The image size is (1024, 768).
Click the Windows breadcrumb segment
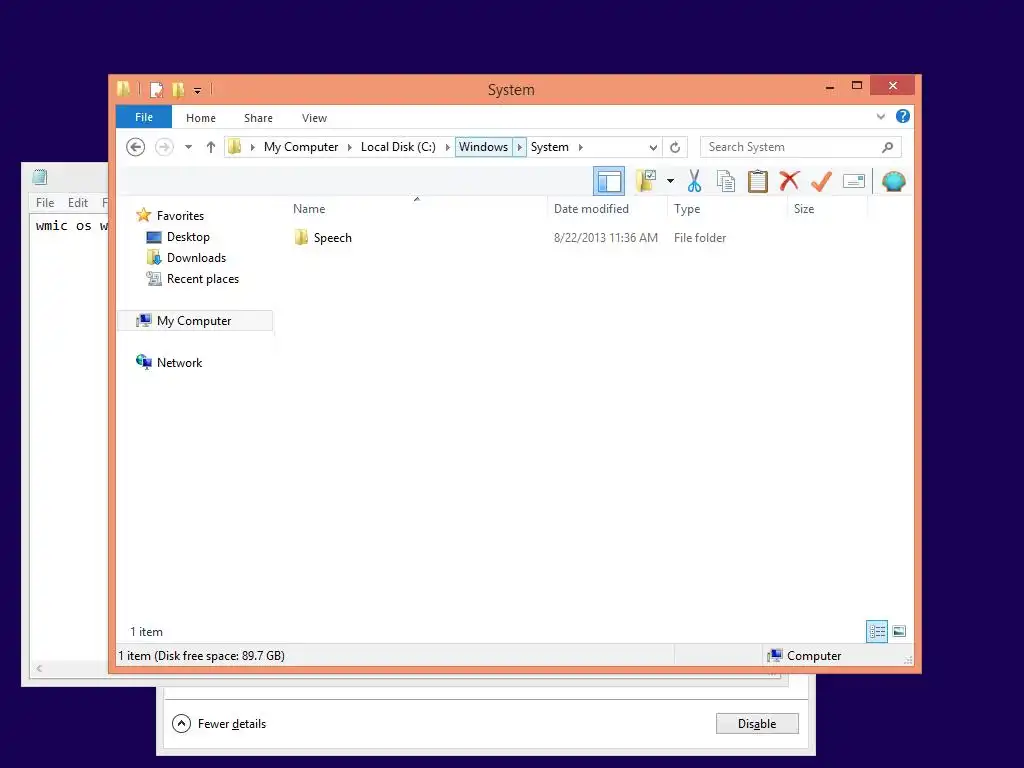(x=483, y=147)
